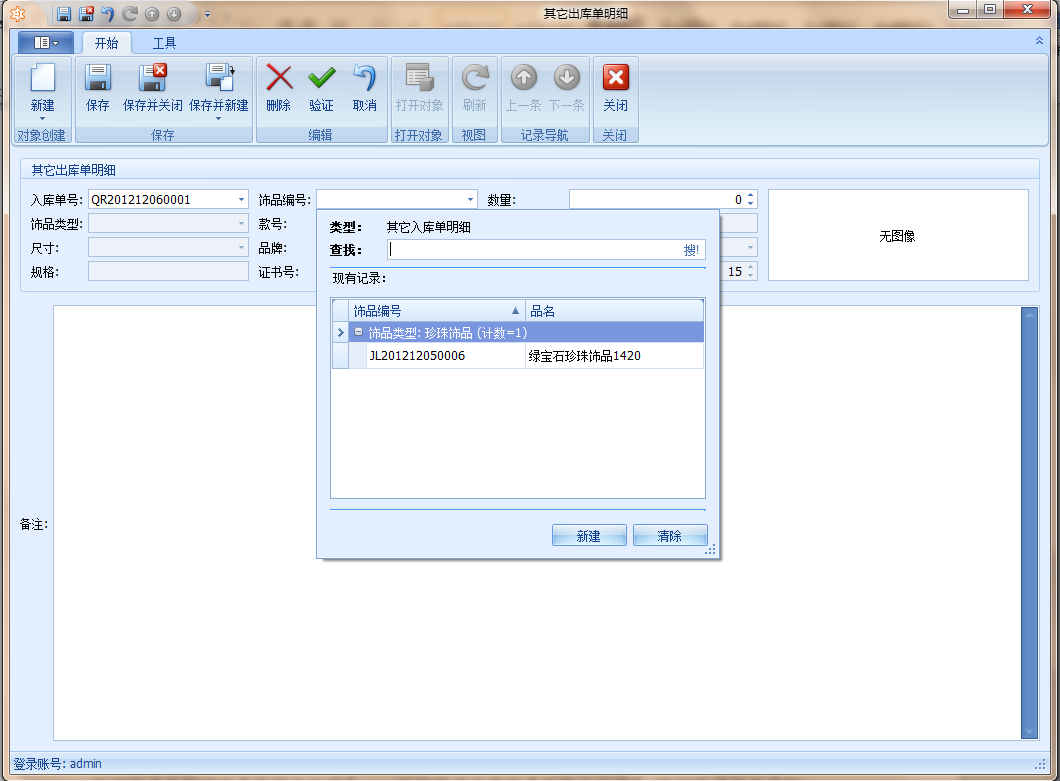Click the green 验证 (Validate) checkmark icon
This screenshot has width=1060, height=781.
coord(322,78)
